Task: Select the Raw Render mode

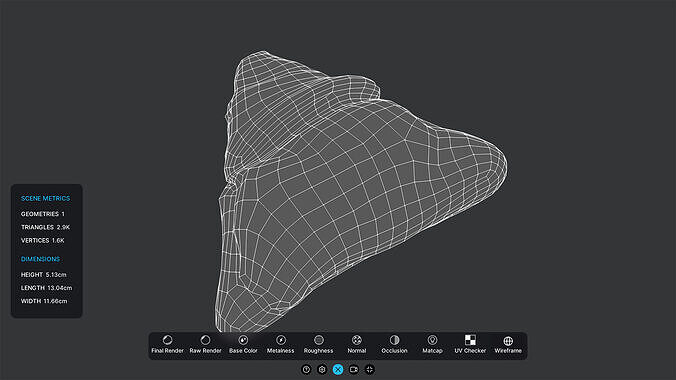Action: coord(205,345)
